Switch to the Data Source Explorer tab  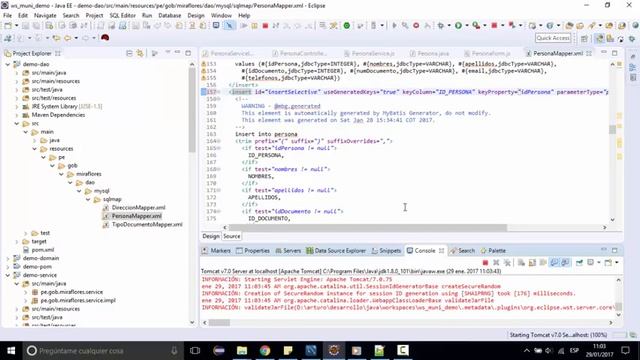click(x=336, y=251)
